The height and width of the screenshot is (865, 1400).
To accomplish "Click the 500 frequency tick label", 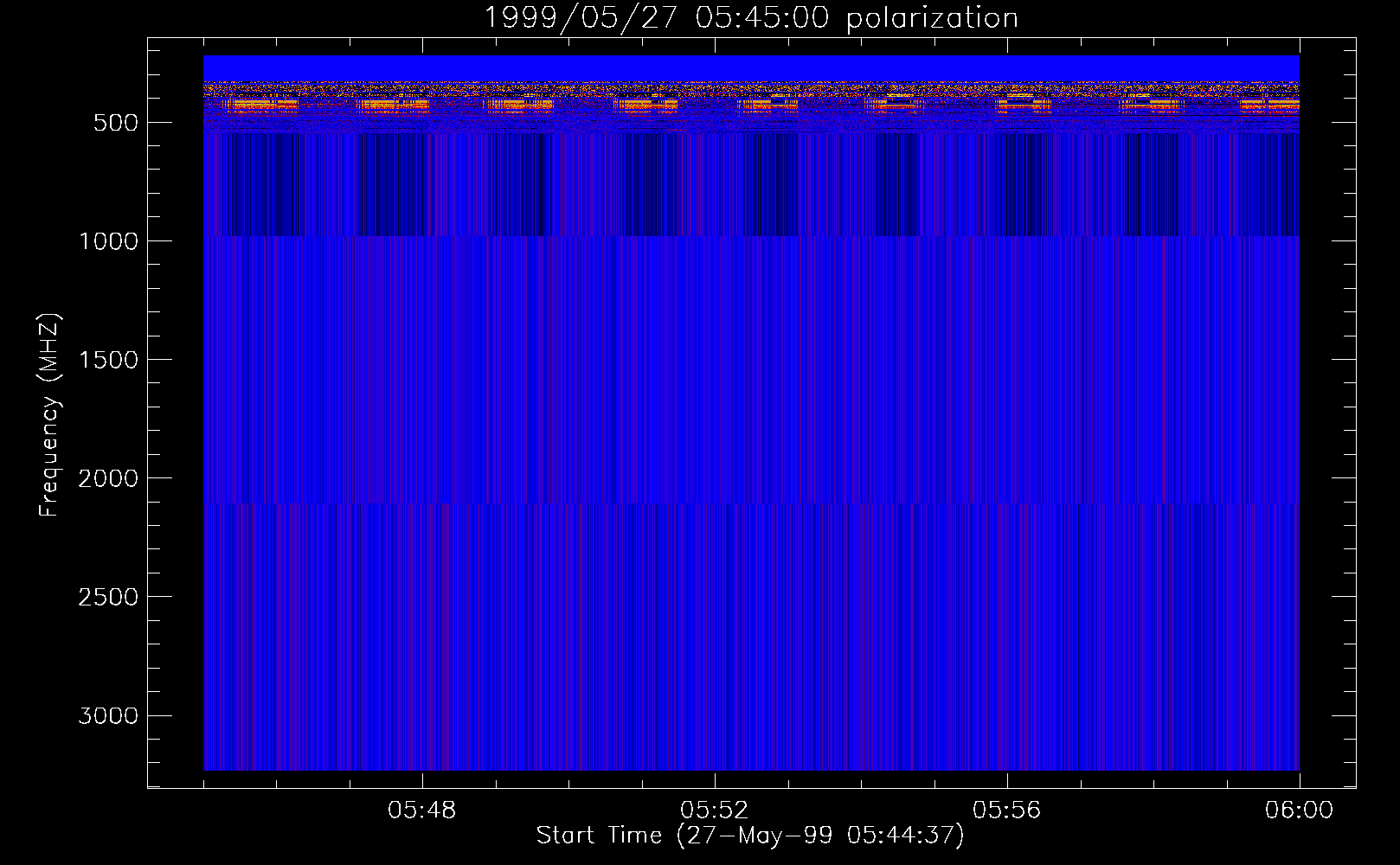I will [116, 123].
